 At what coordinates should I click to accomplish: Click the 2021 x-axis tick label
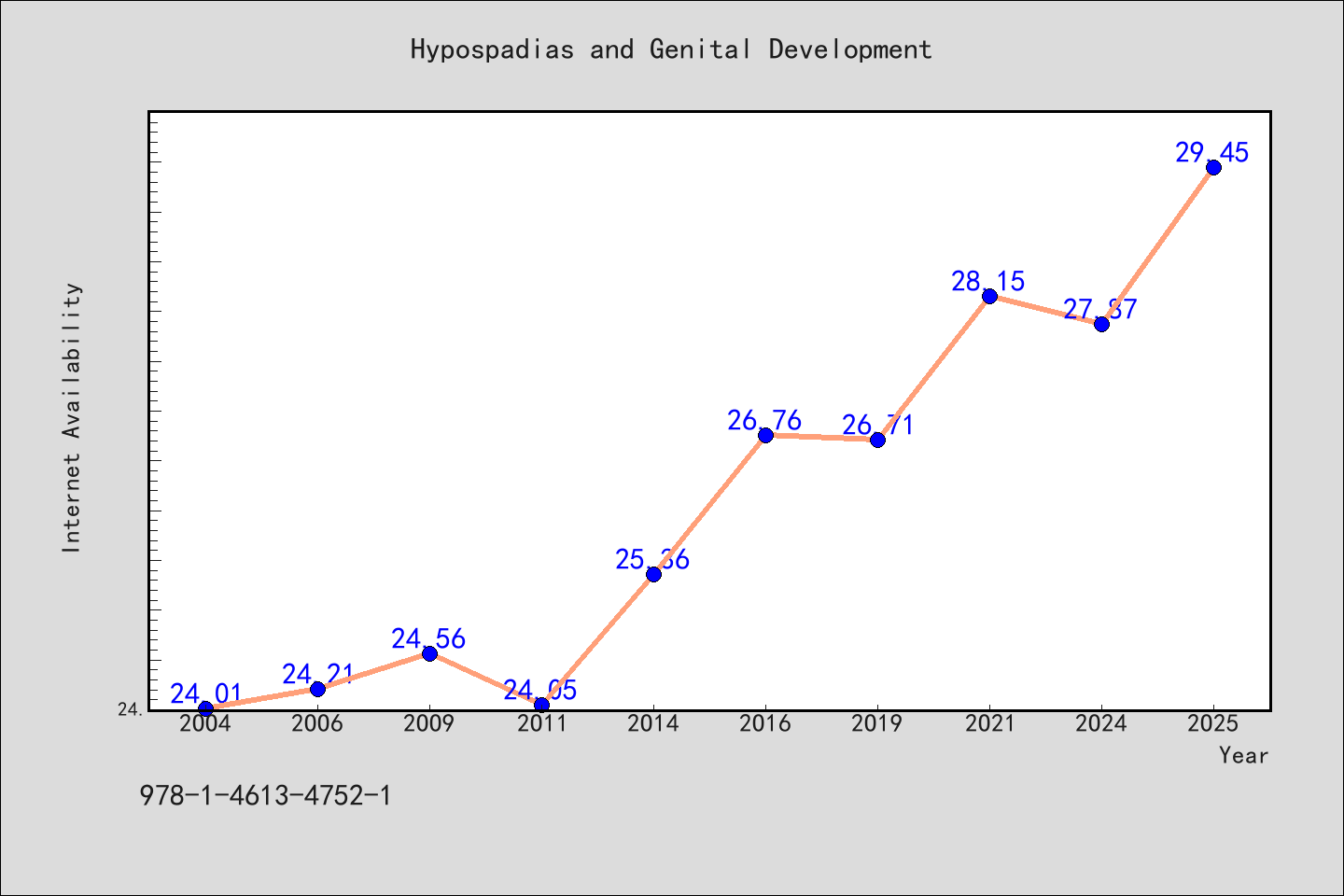989,724
